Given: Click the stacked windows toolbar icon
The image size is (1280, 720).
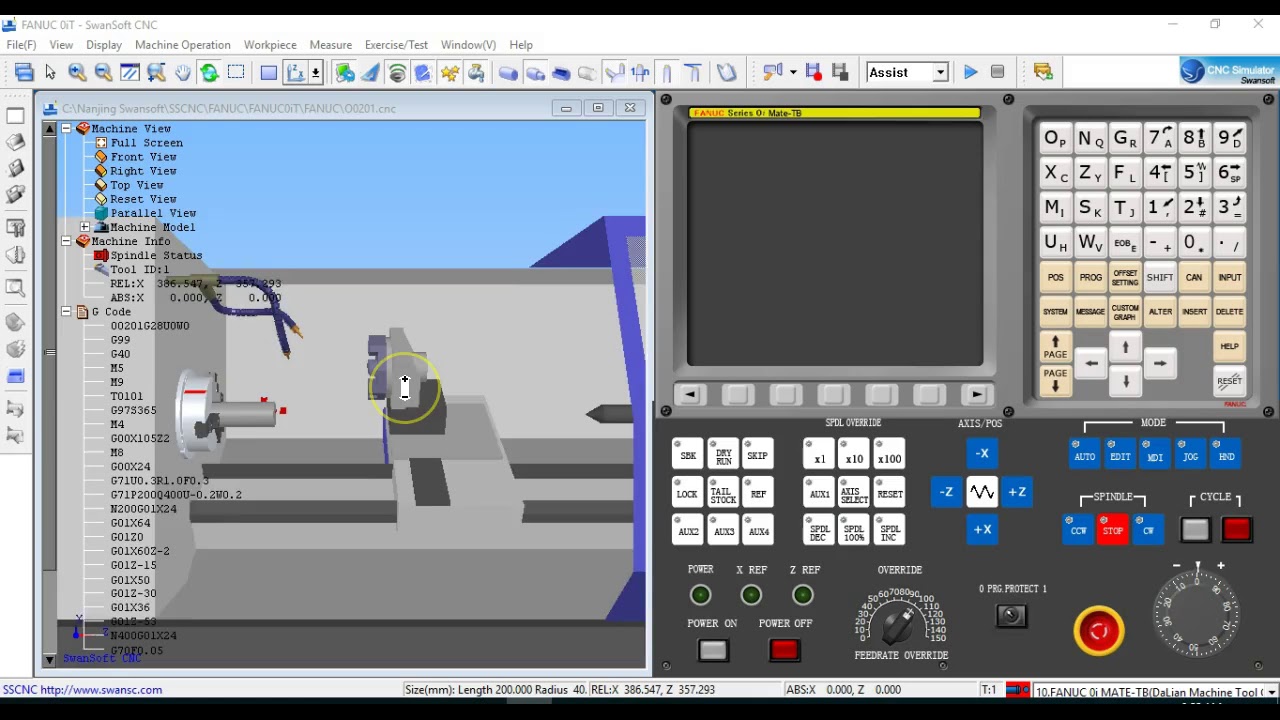Looking at the screenshot, I should click(24, 72).
